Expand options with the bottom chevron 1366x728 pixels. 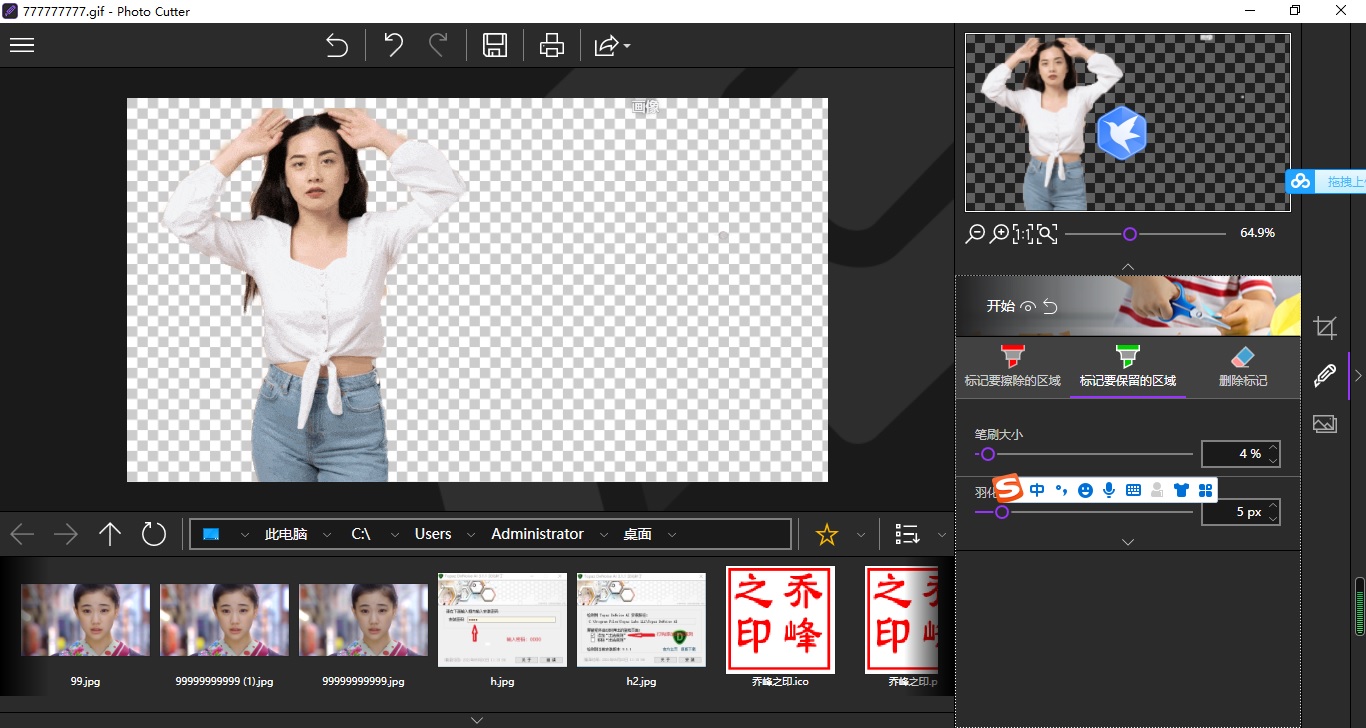[1128, 542]
